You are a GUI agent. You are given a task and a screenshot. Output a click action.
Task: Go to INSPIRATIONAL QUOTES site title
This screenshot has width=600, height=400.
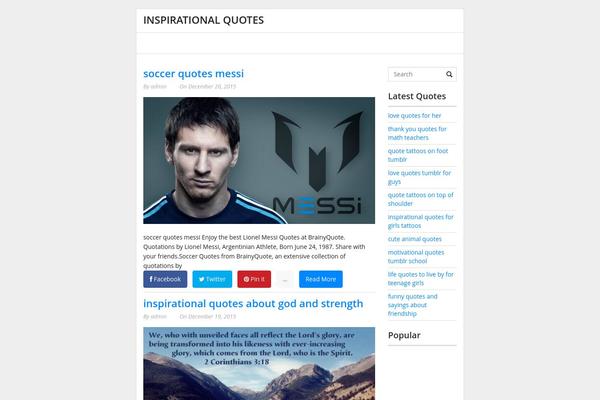tap(204, 20)
